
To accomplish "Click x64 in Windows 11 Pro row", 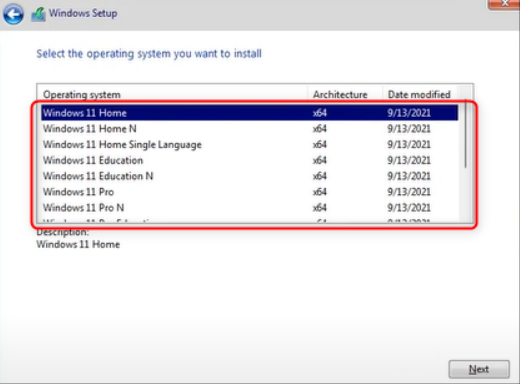I will (320, 192).
